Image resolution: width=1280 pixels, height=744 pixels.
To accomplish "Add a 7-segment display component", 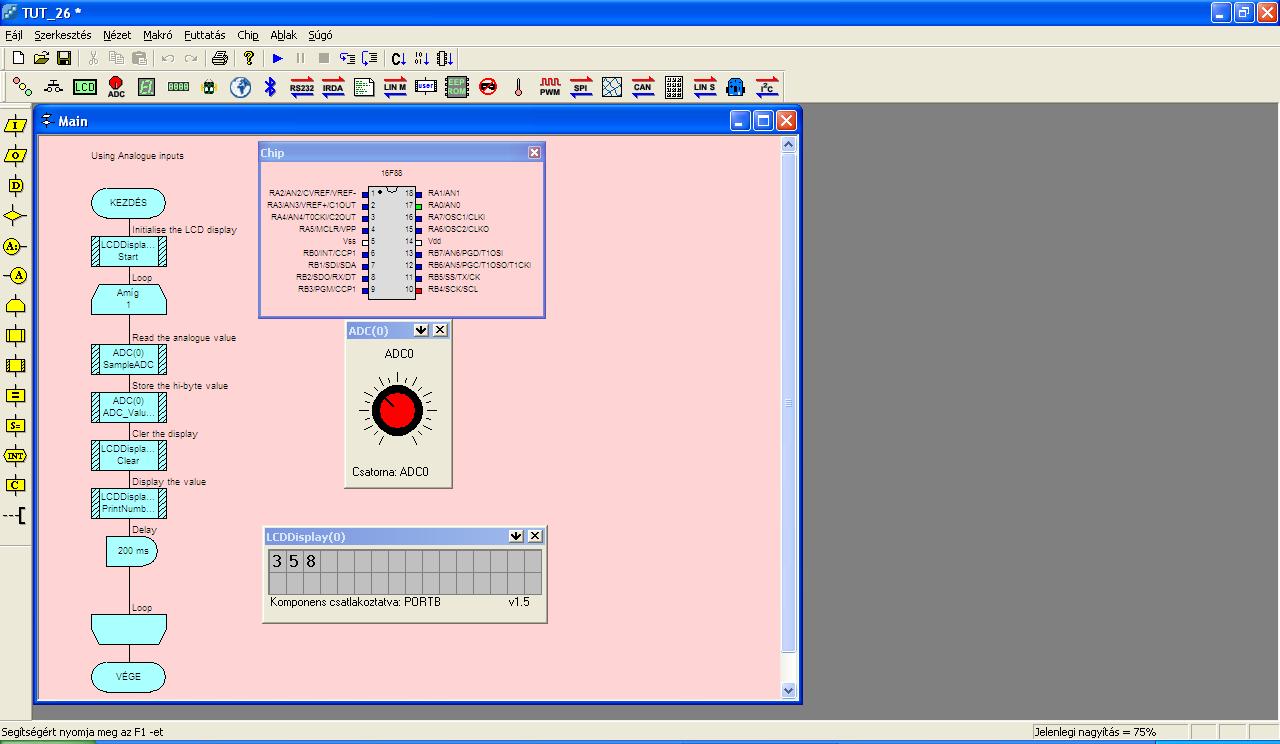I will click(x=146, y=87).
